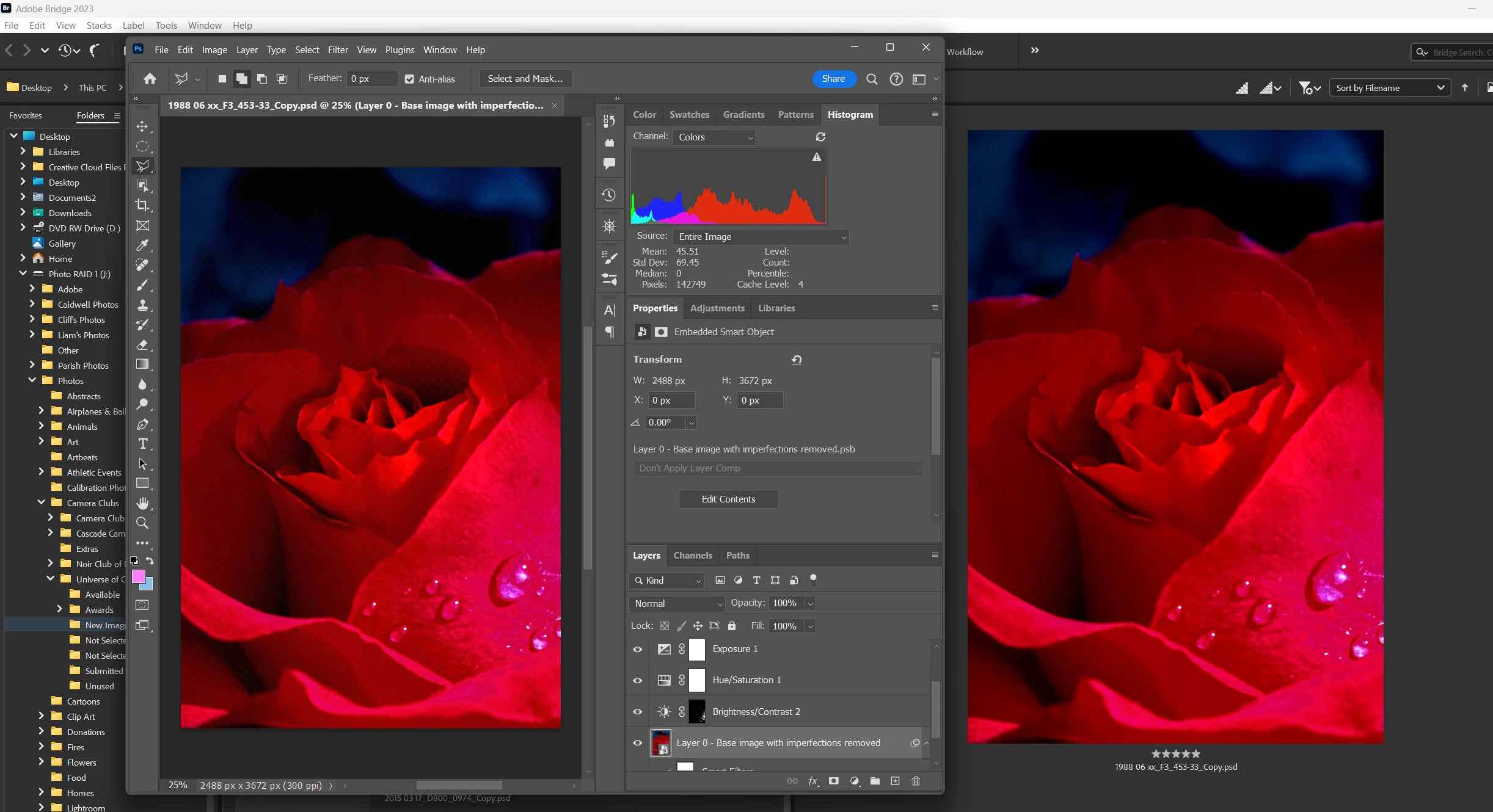1493x812 pixels.
Task: Click the Edit Contents button
Action: pyautogui.click(x=728, y=499)
